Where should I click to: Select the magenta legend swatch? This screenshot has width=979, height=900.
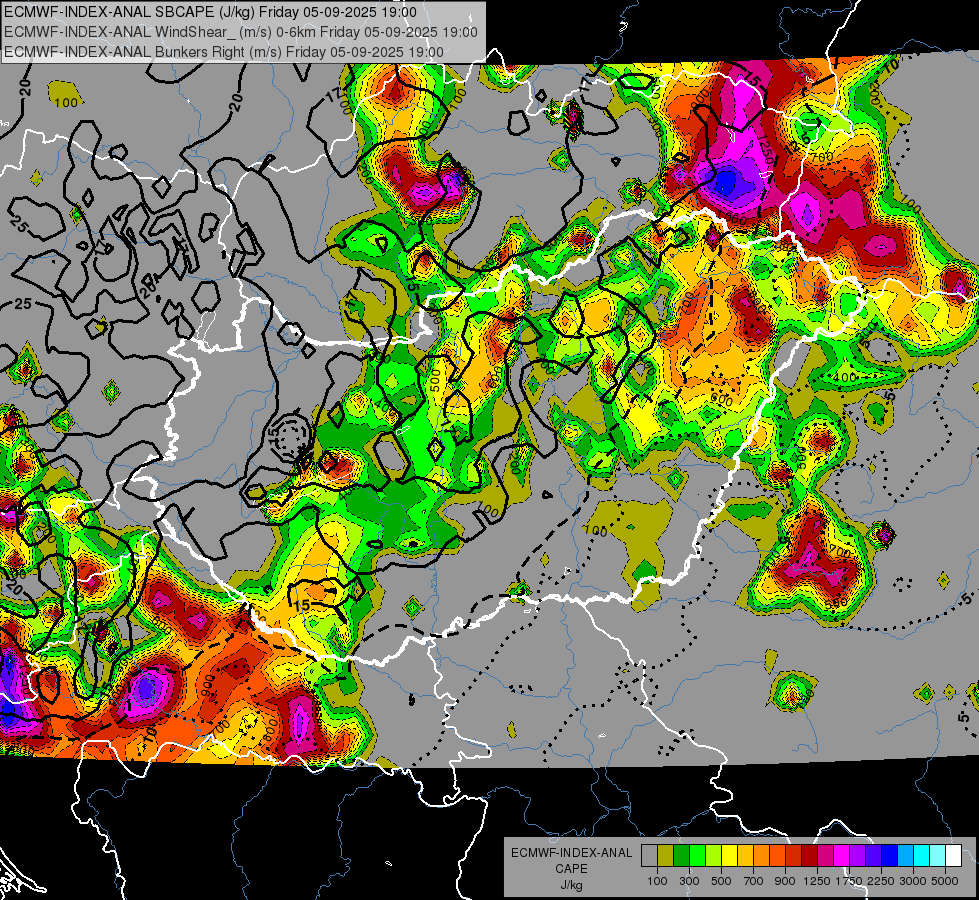click(x=842, y=856)
